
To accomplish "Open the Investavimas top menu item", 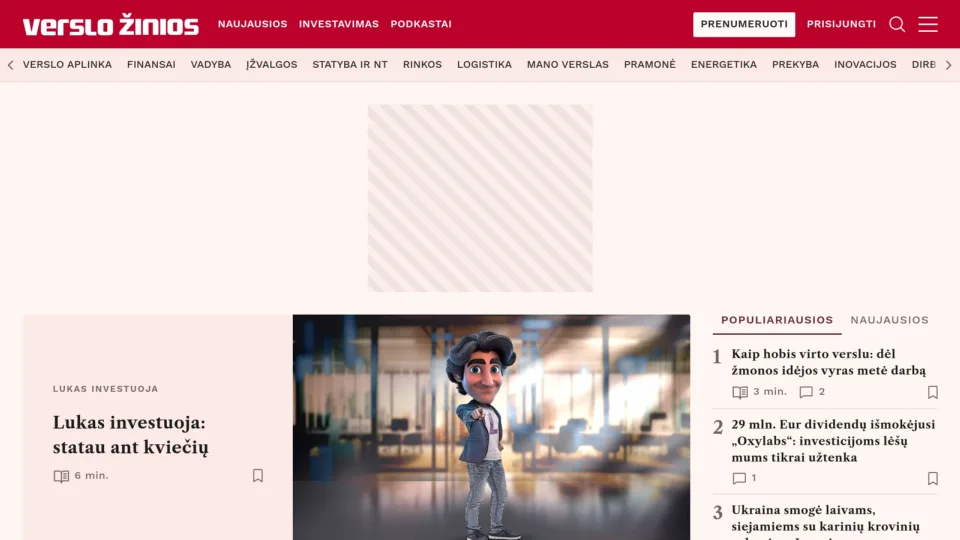I will click(x=339, y=24).
